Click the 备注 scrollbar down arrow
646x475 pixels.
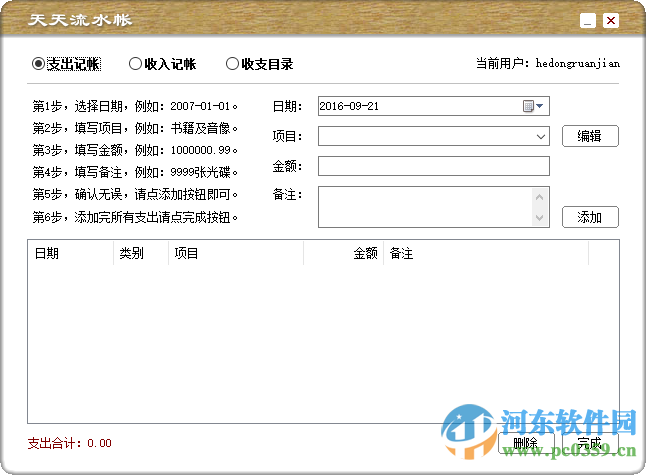point(540,217)
